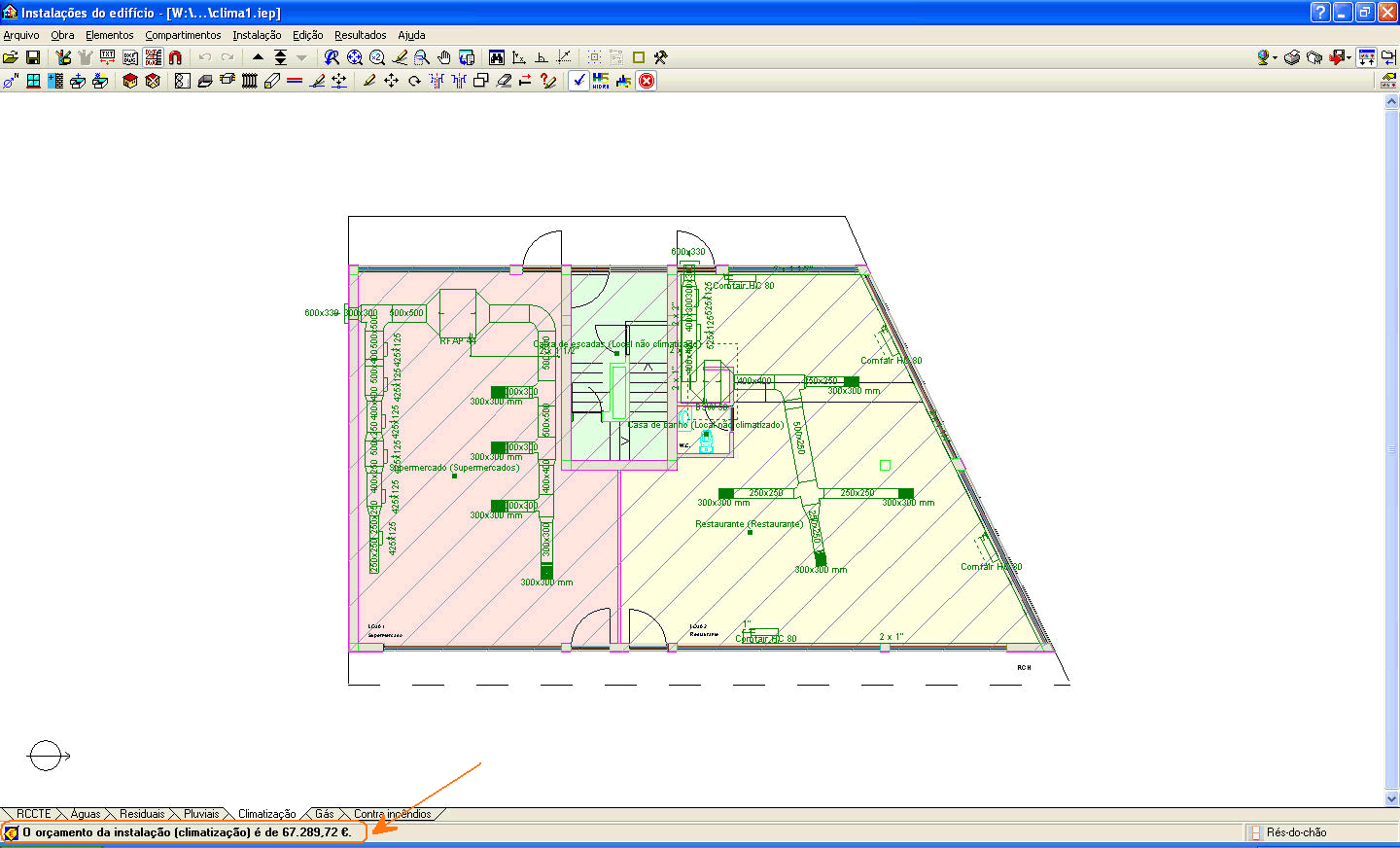This screenshot has height=848, width=1400.
Task: Click the blue window grid icon
Action: [x=33, y=81]
